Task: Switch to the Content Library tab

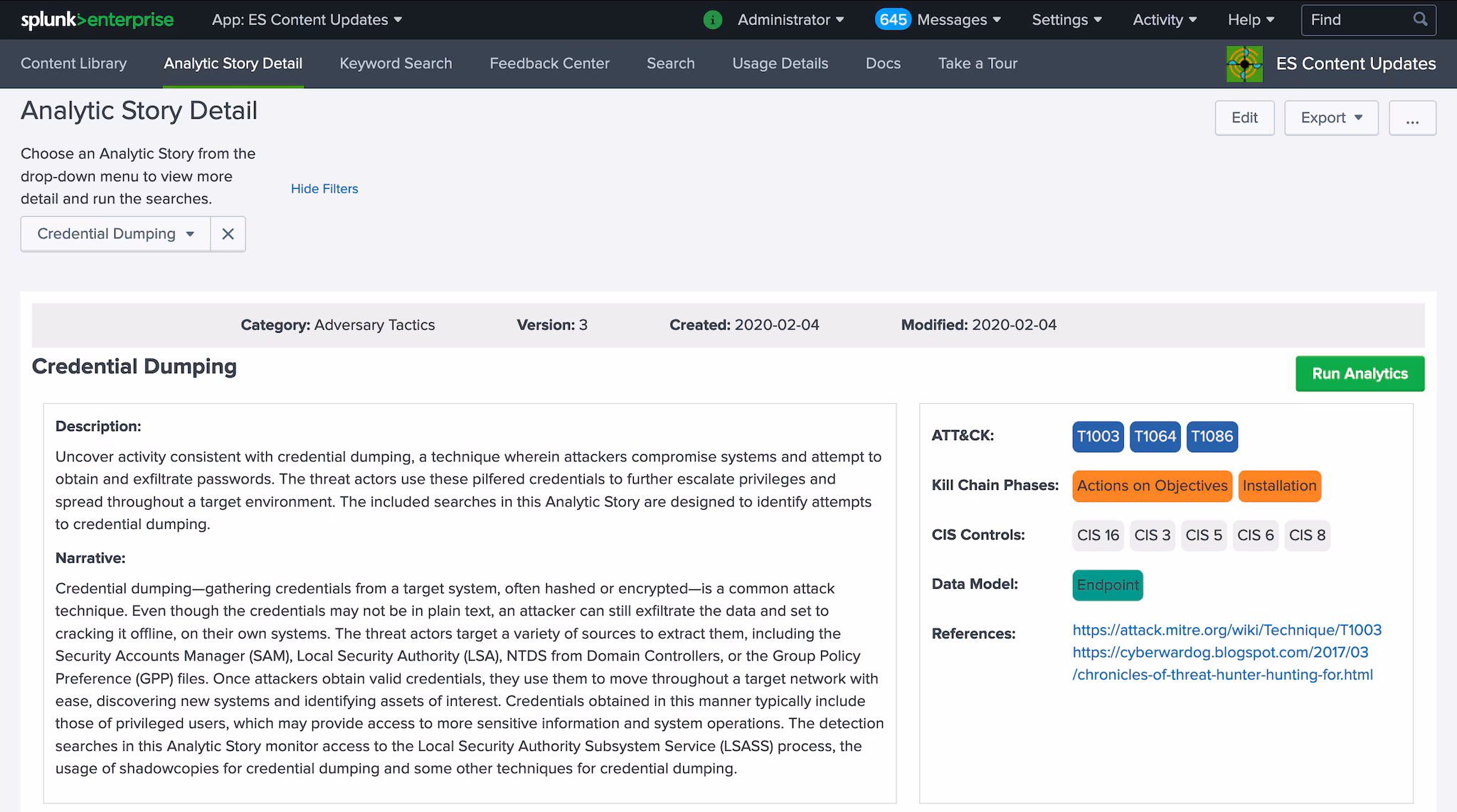Action: coord(73,63)
